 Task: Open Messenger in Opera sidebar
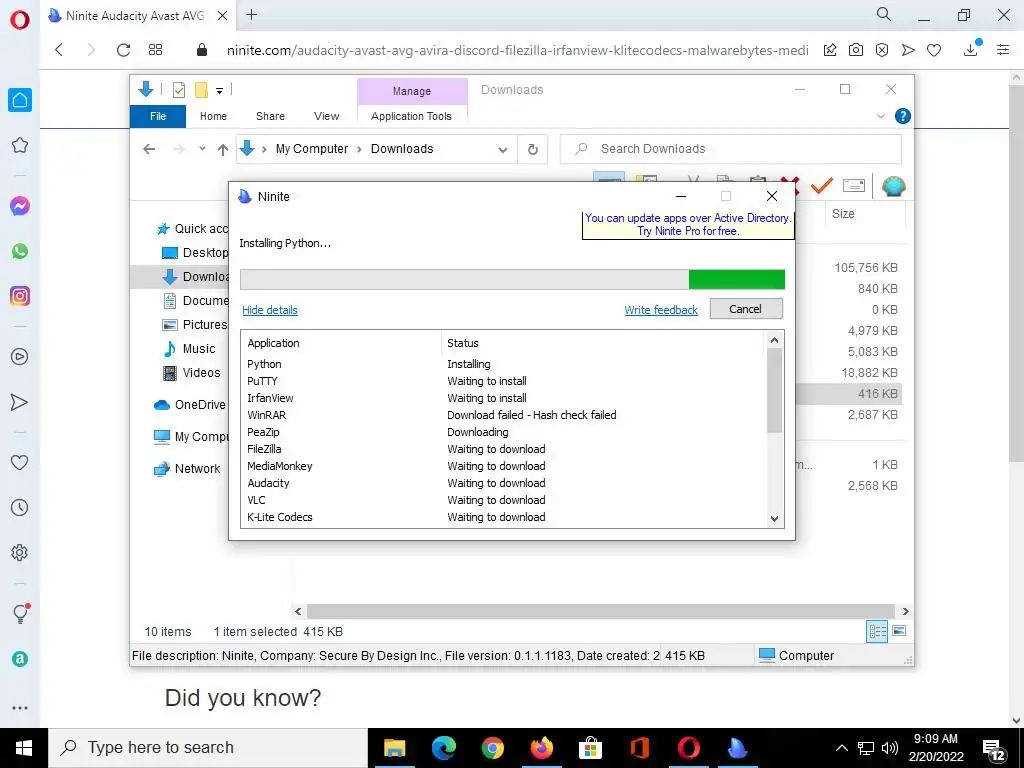pos(20,206)
